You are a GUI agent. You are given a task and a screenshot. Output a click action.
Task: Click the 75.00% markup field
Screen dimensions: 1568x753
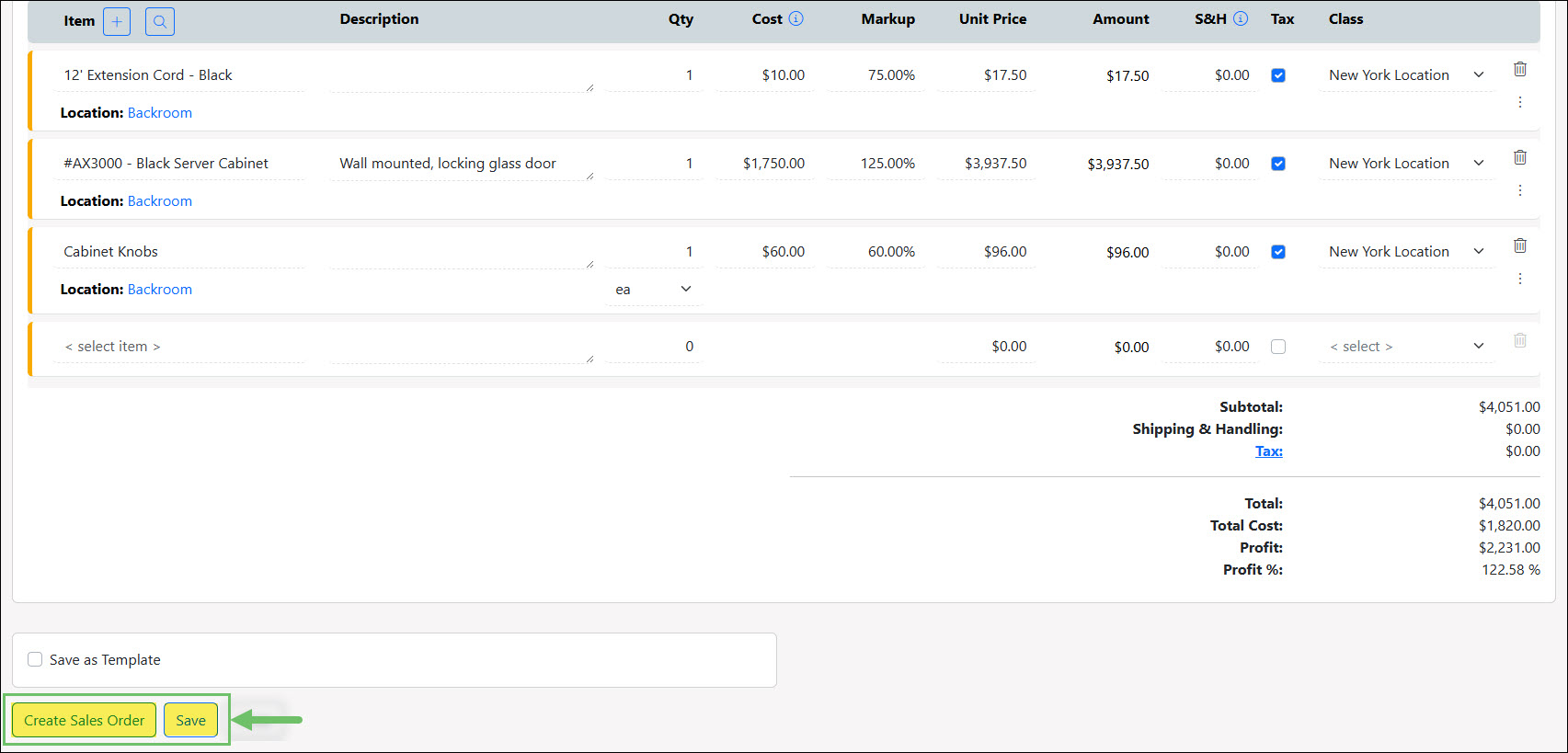pos(876,75)
